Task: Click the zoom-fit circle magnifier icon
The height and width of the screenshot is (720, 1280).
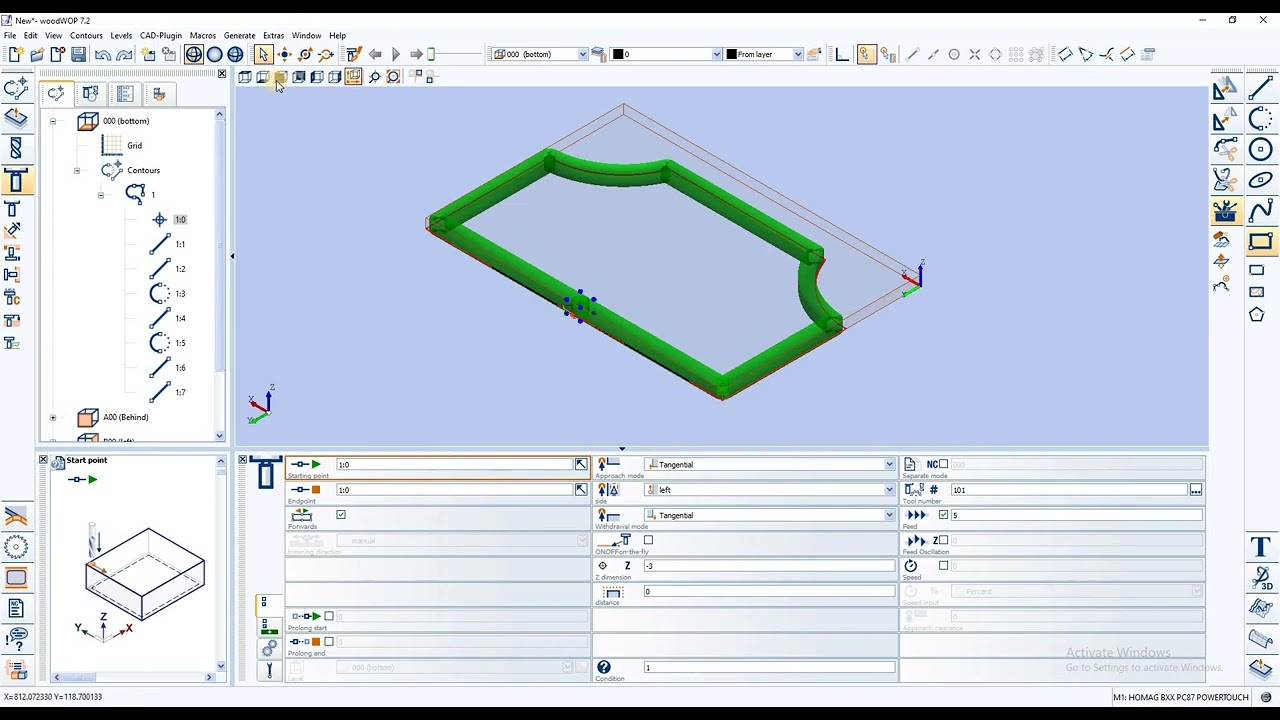Action: (393, 77)
